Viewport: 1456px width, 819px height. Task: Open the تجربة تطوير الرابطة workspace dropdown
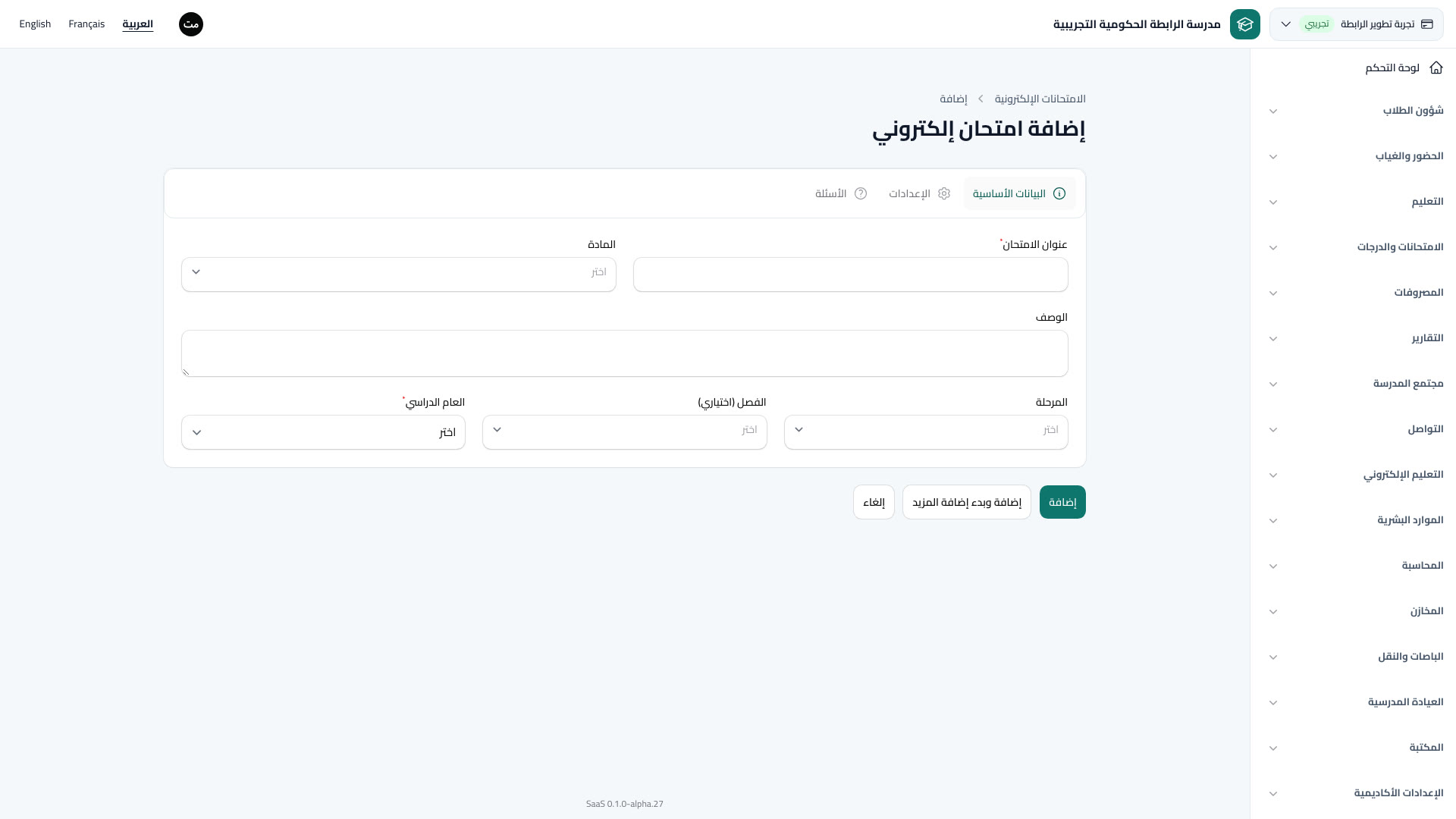point(1356,24)
